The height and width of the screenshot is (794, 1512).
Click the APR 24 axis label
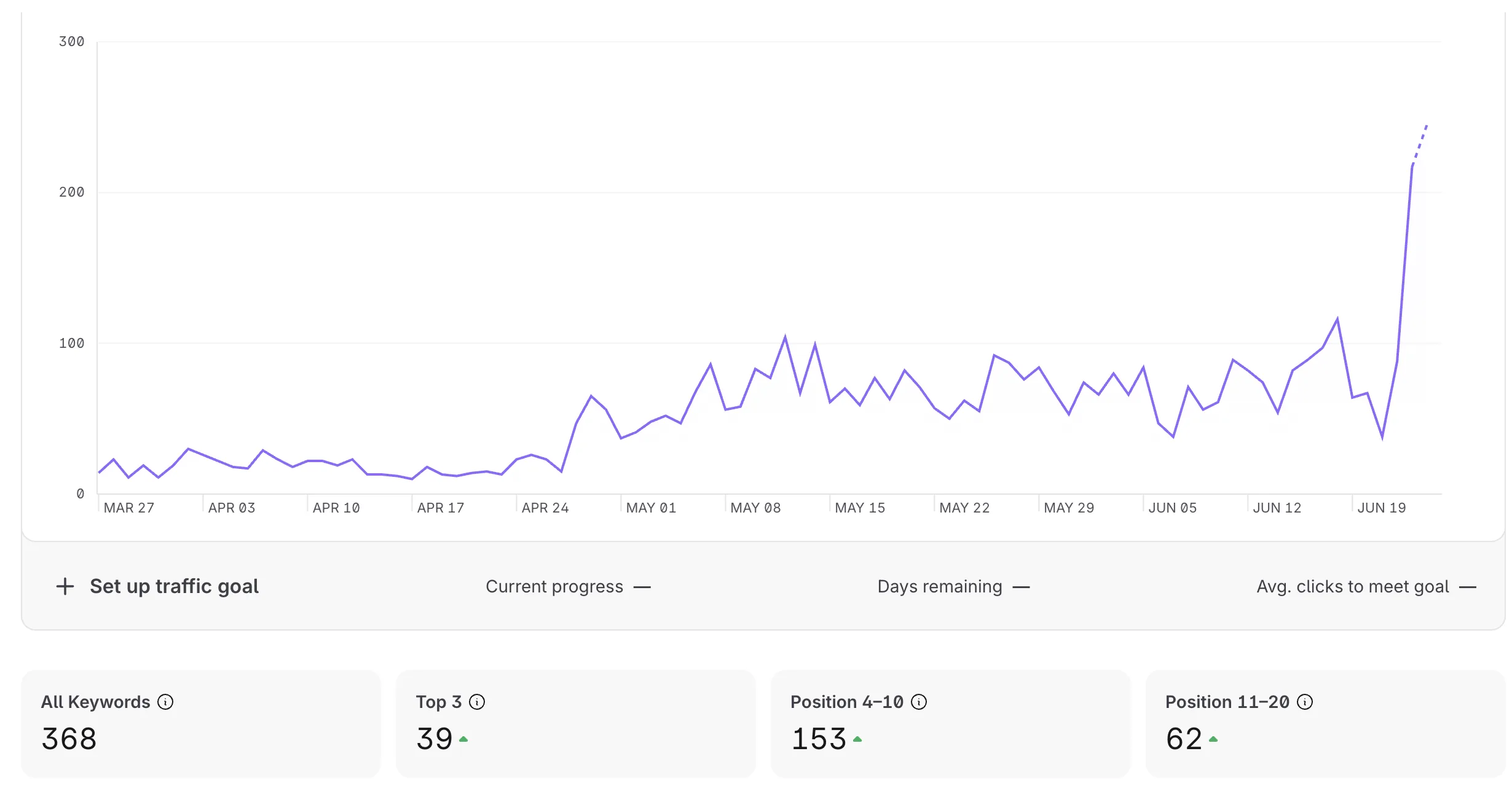click(x=545, y=508)
